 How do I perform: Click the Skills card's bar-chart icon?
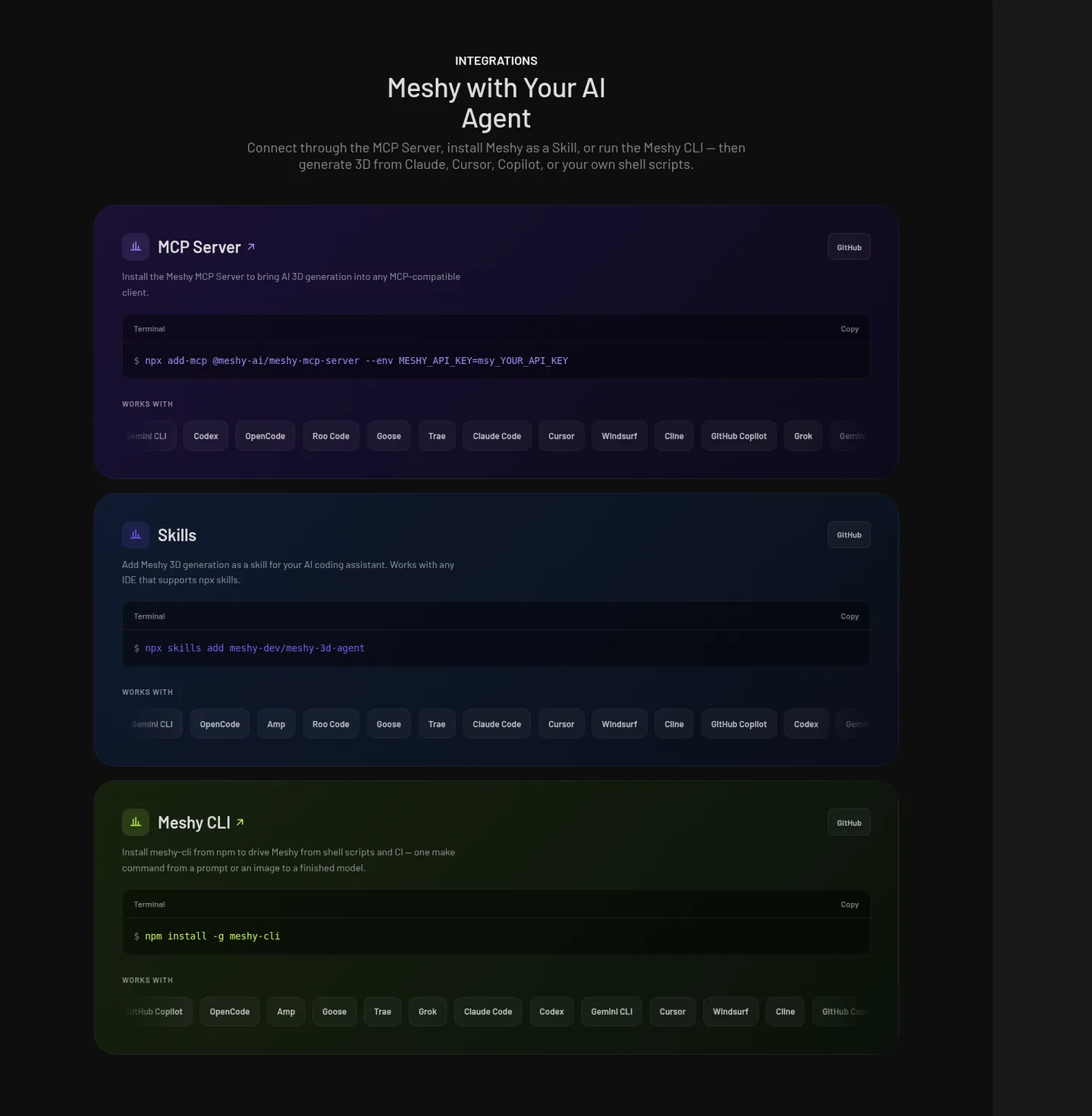136,534
